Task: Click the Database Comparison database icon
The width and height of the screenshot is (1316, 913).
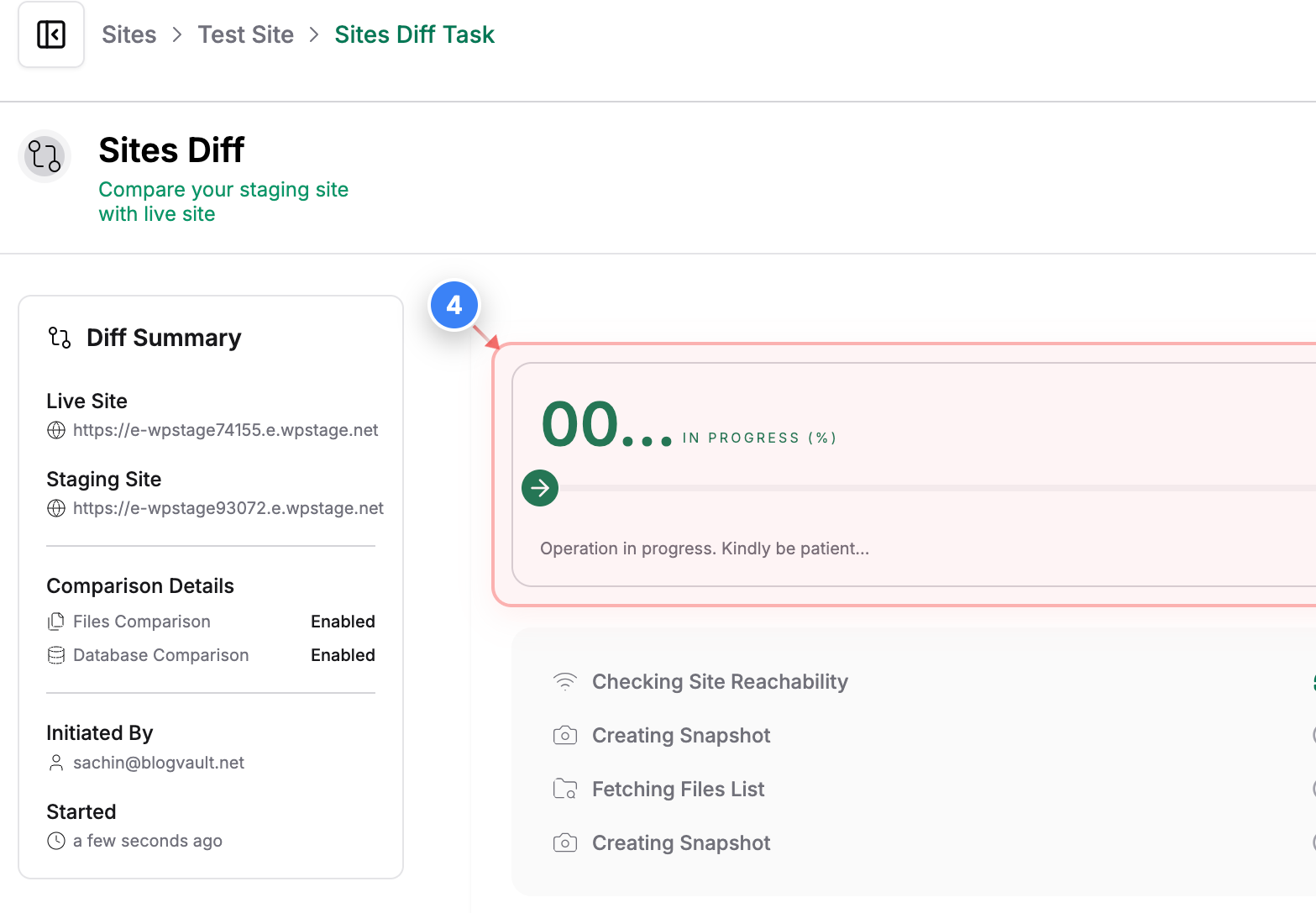Action: tap(55, 654)
